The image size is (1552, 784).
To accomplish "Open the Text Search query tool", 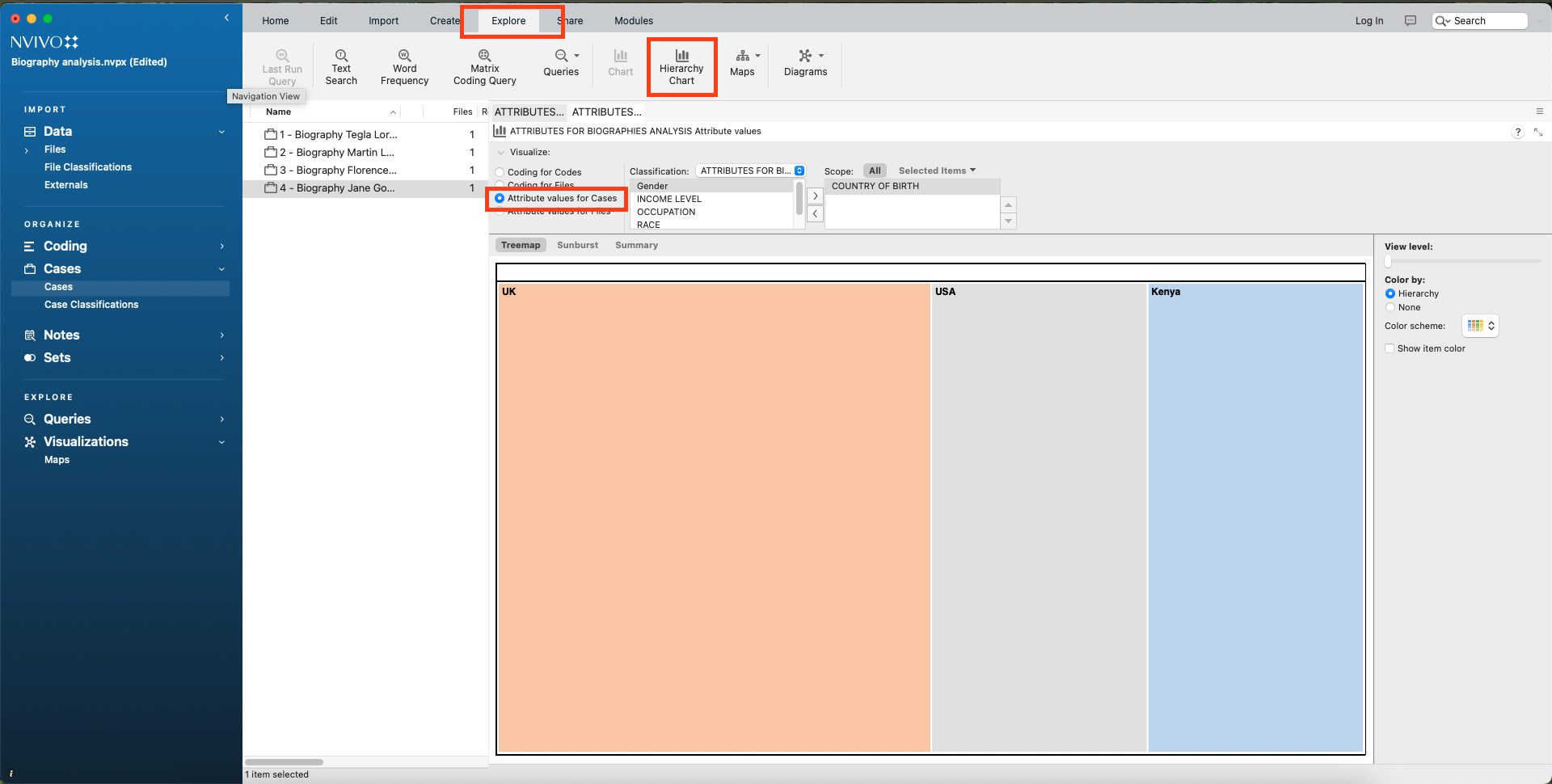I will click(x=341, y=66).
